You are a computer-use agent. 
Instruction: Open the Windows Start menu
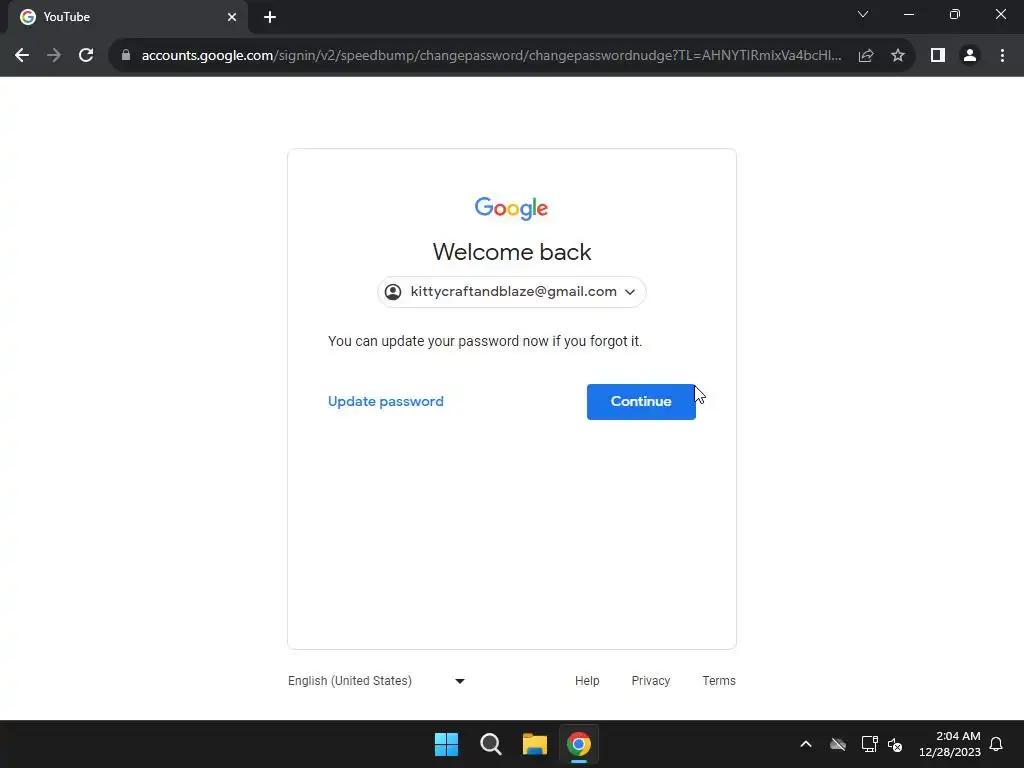pos(447,744)
